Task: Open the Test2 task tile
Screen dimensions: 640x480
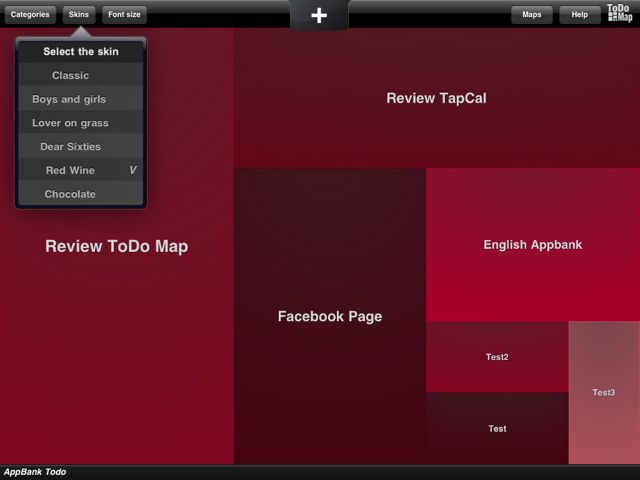Action: coord(497,357)
